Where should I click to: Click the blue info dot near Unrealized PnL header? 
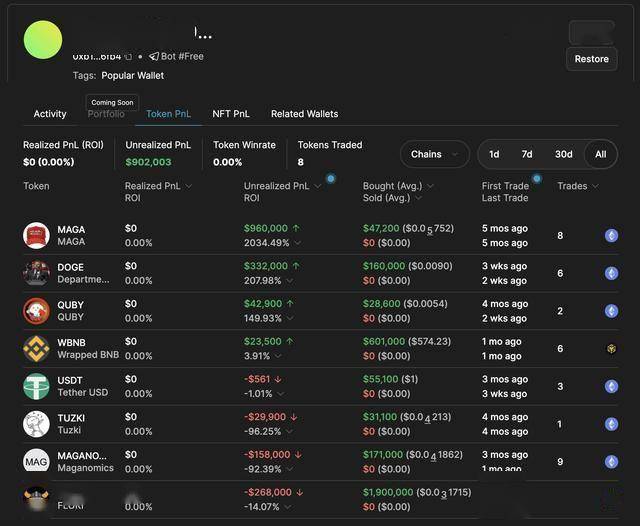click(x=331, y=178)
